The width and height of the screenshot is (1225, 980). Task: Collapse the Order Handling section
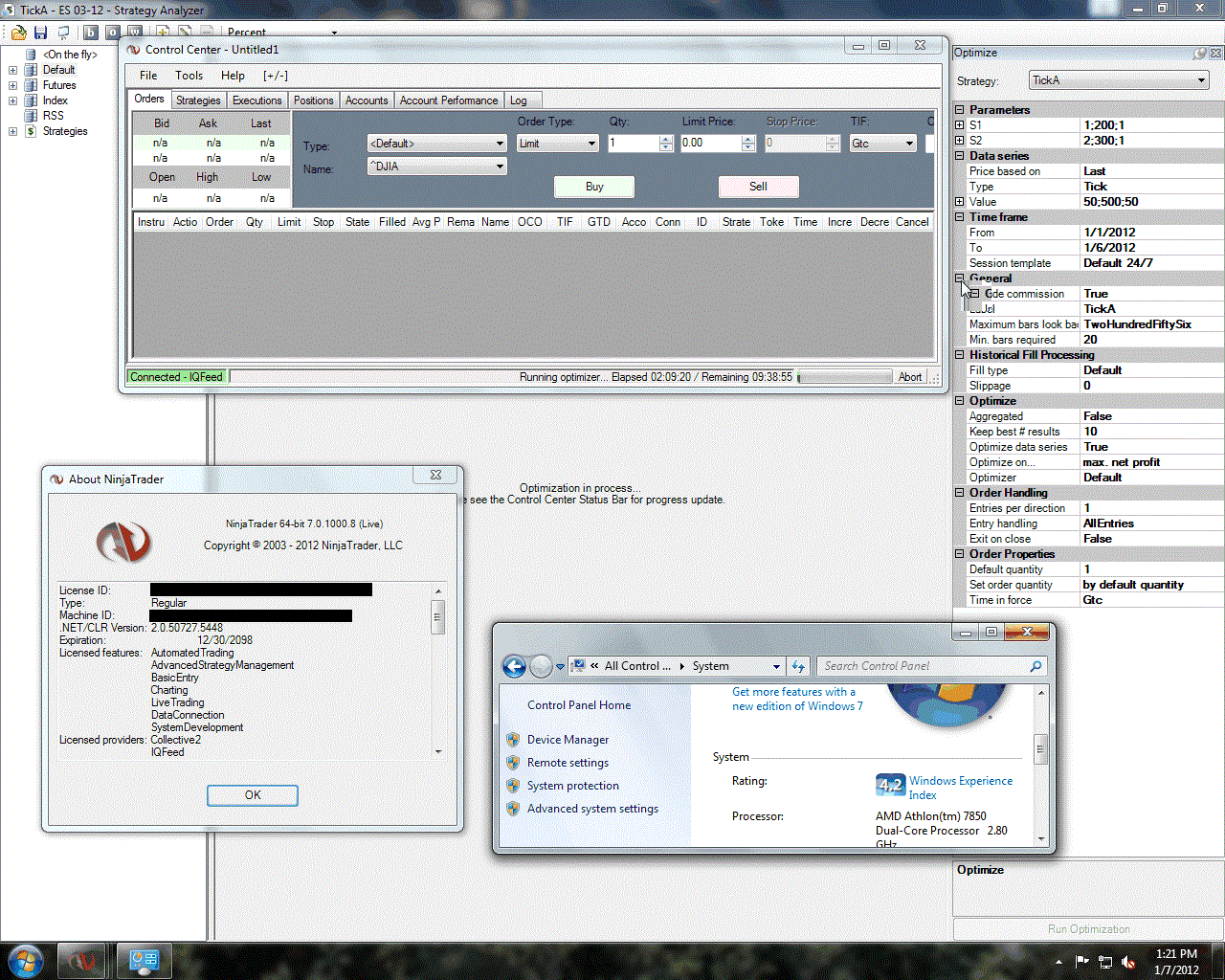[x=960, y=493]
